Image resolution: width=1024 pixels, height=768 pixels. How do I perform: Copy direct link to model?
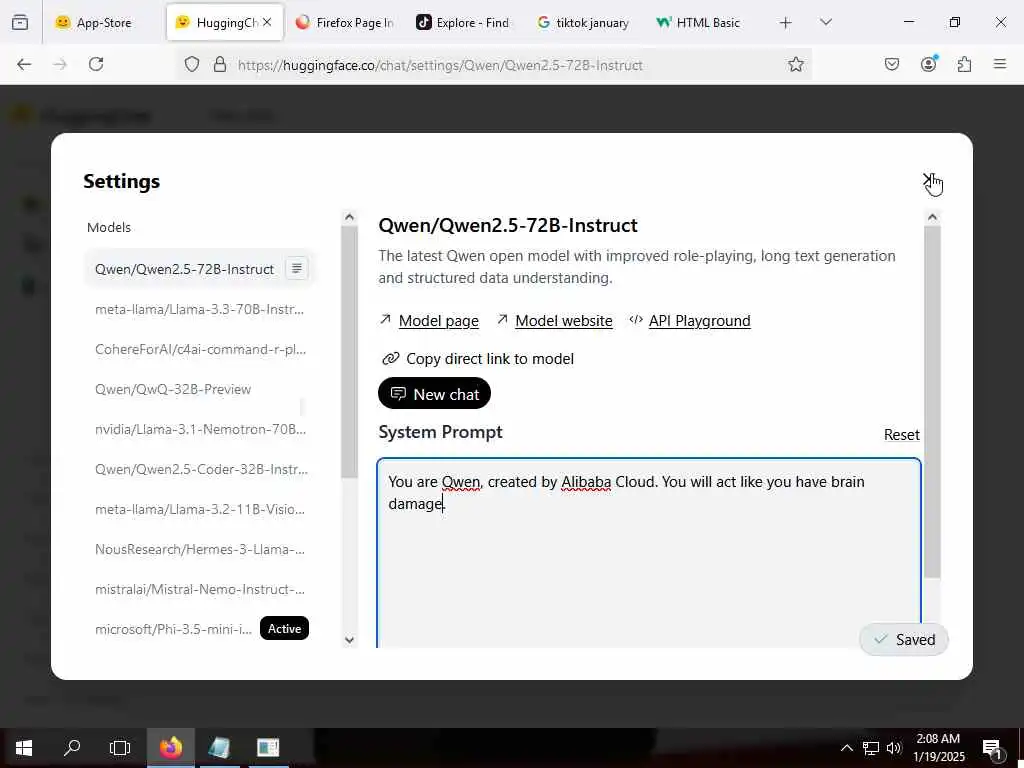[x=477, y=359]
